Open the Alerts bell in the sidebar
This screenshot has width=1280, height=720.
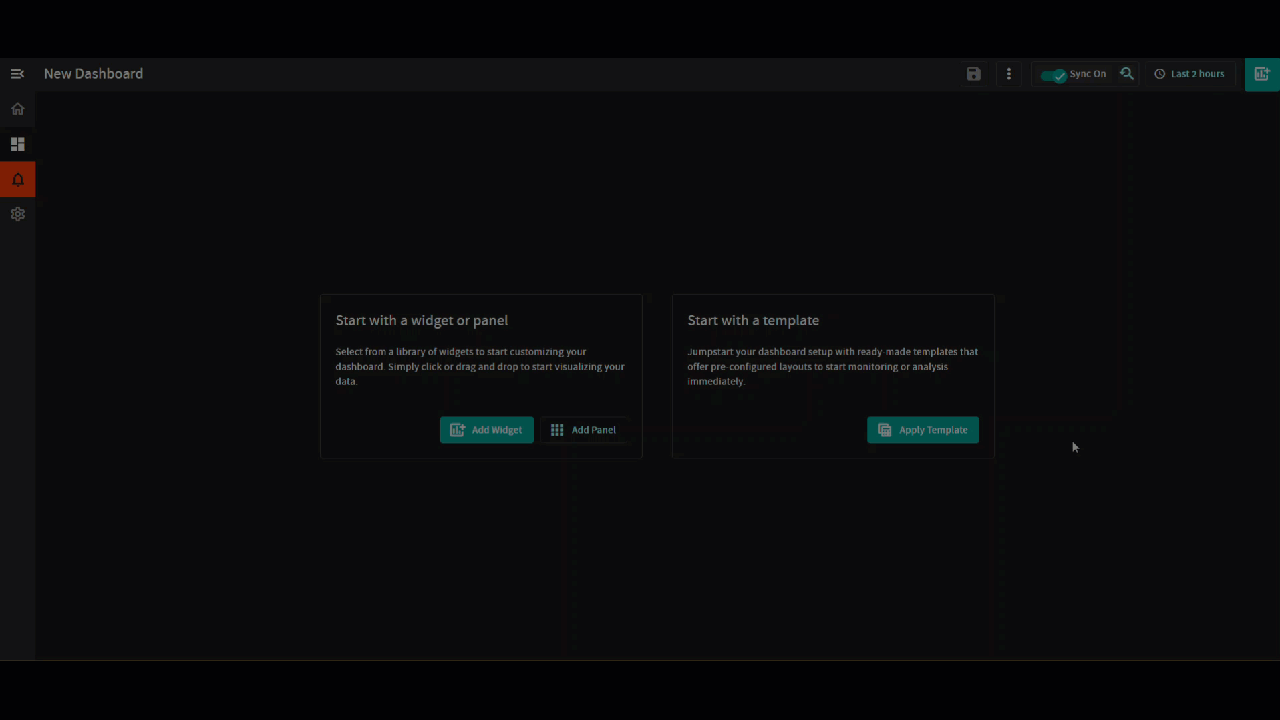pos(17,180)
